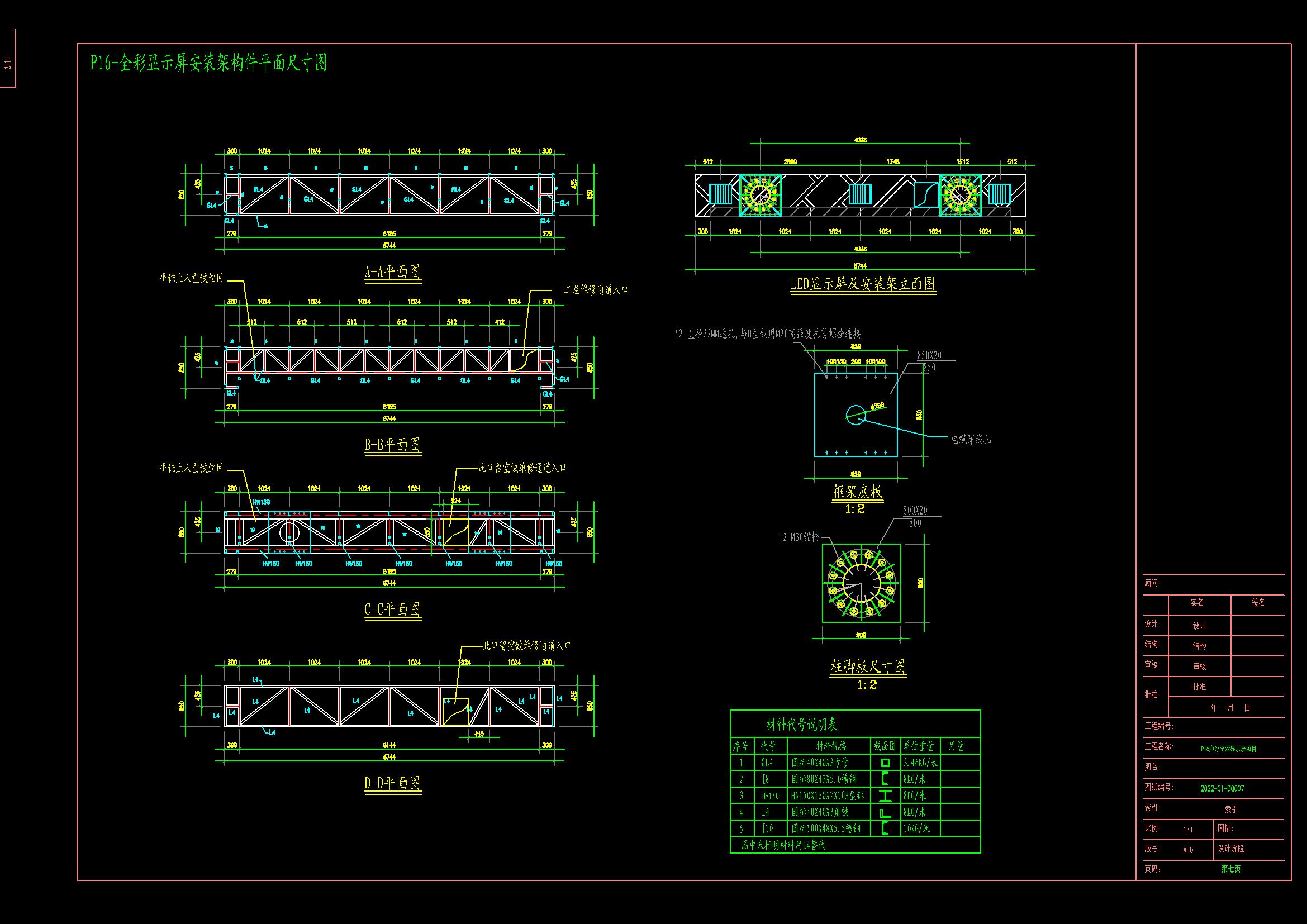This screenshot has width=1307, height=924.
Task: Click the φ200 cable hole circle in frame base plate
Action: coord(856,414)
